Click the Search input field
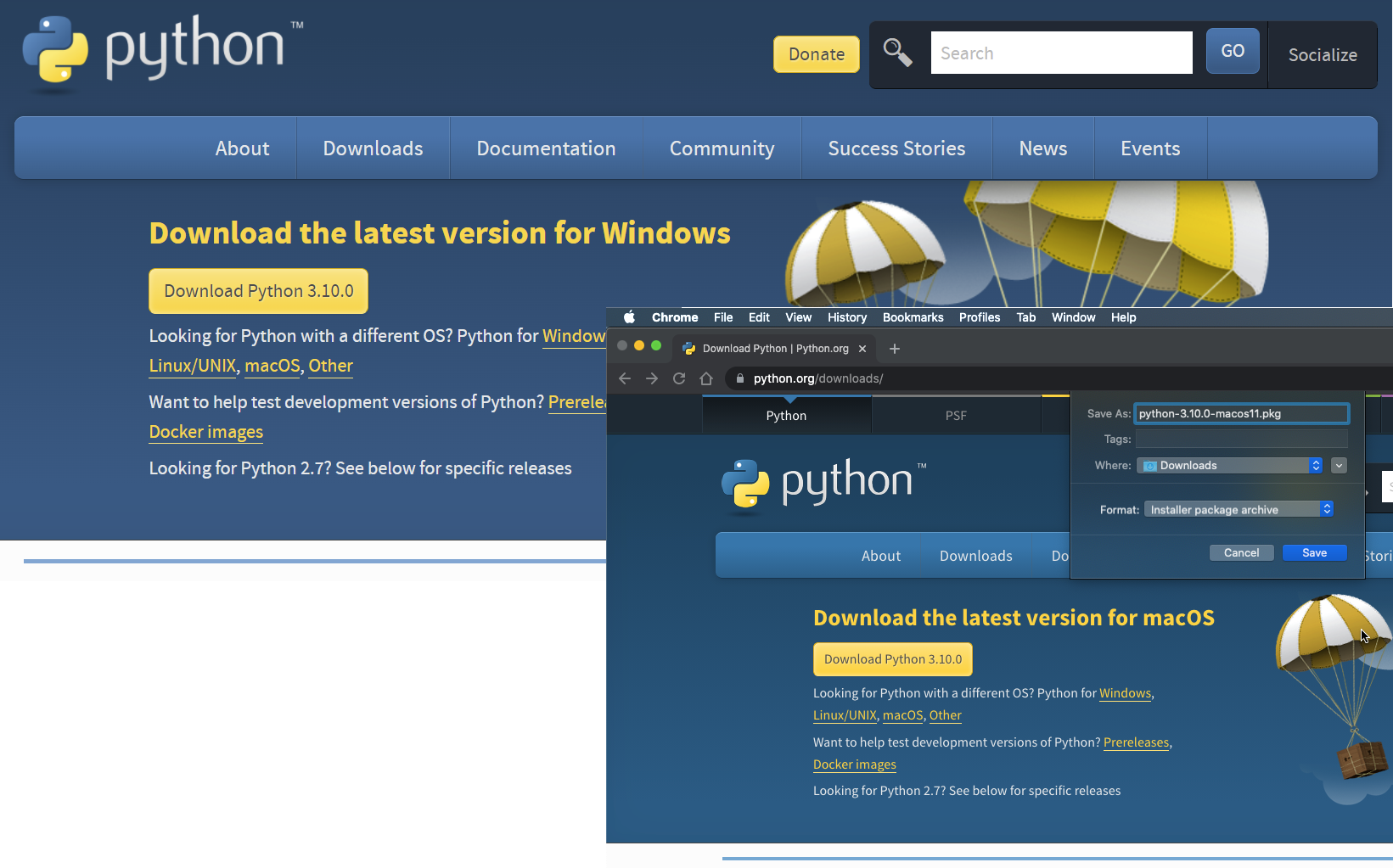Viewport: 1393px width, 868px height. 1061,53
